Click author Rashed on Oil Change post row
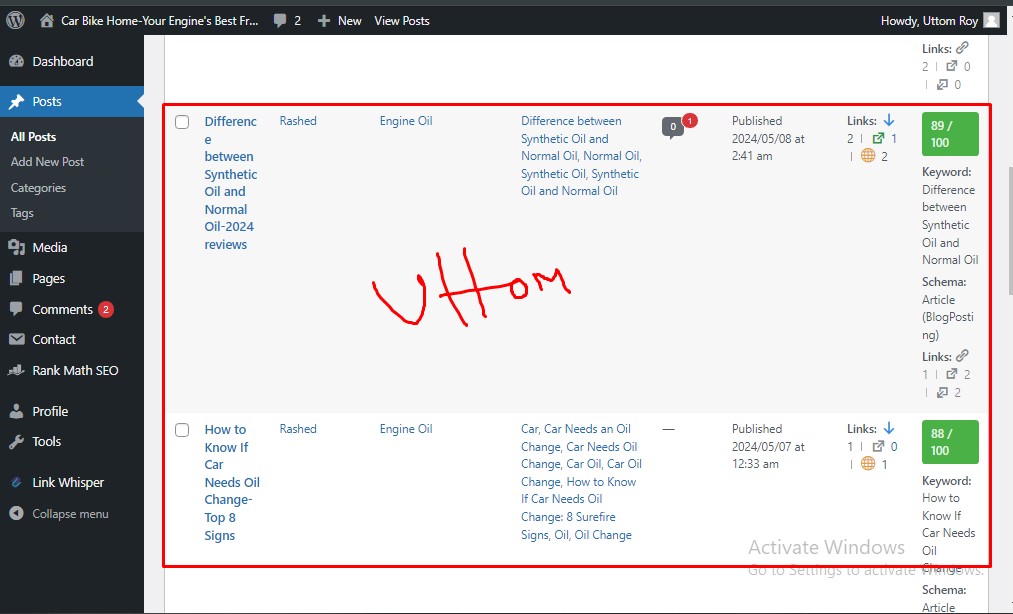Image resolution: width=1013 pixels, height=614 pixels. pos(298,429)
